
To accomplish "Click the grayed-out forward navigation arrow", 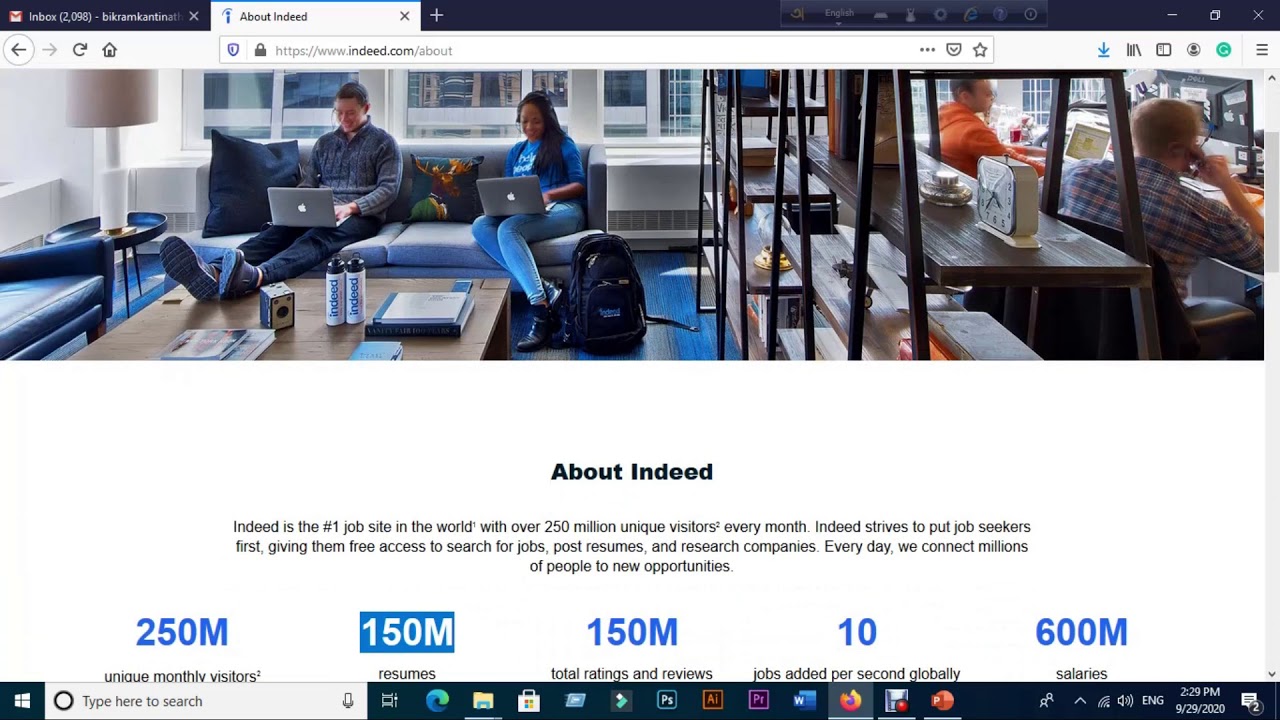I will pyautogui.click(x=49, y=50).
